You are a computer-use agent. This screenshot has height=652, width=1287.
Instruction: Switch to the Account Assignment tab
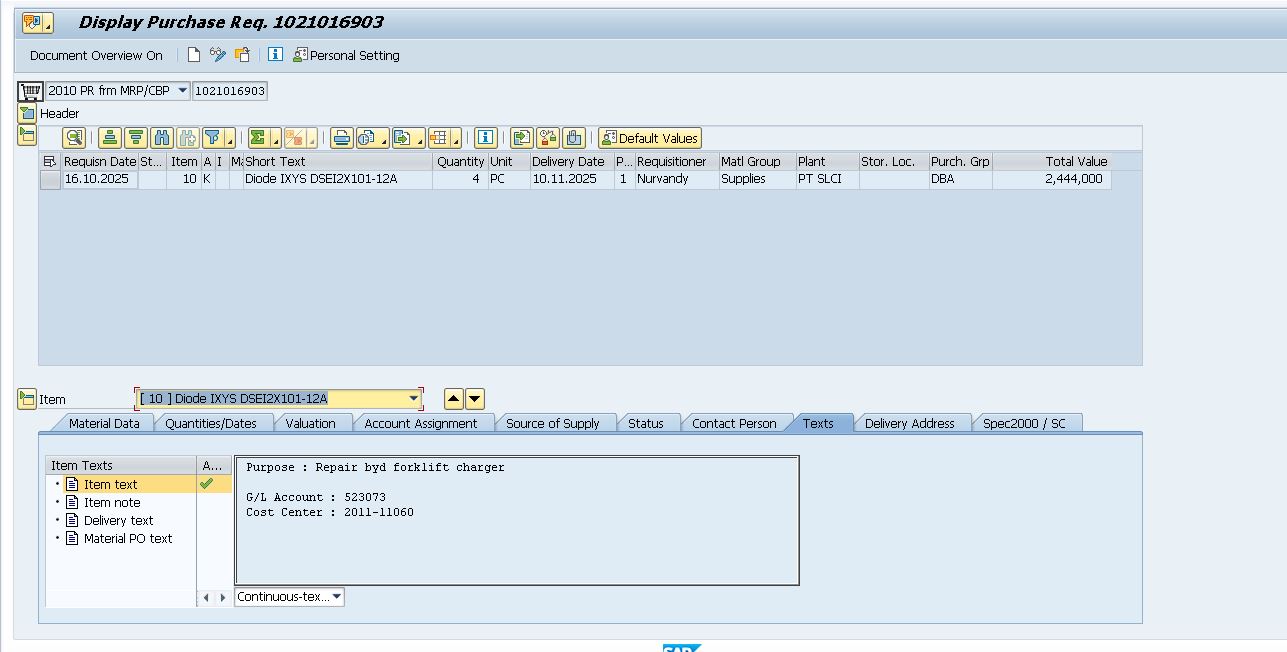tap(420, 423)
